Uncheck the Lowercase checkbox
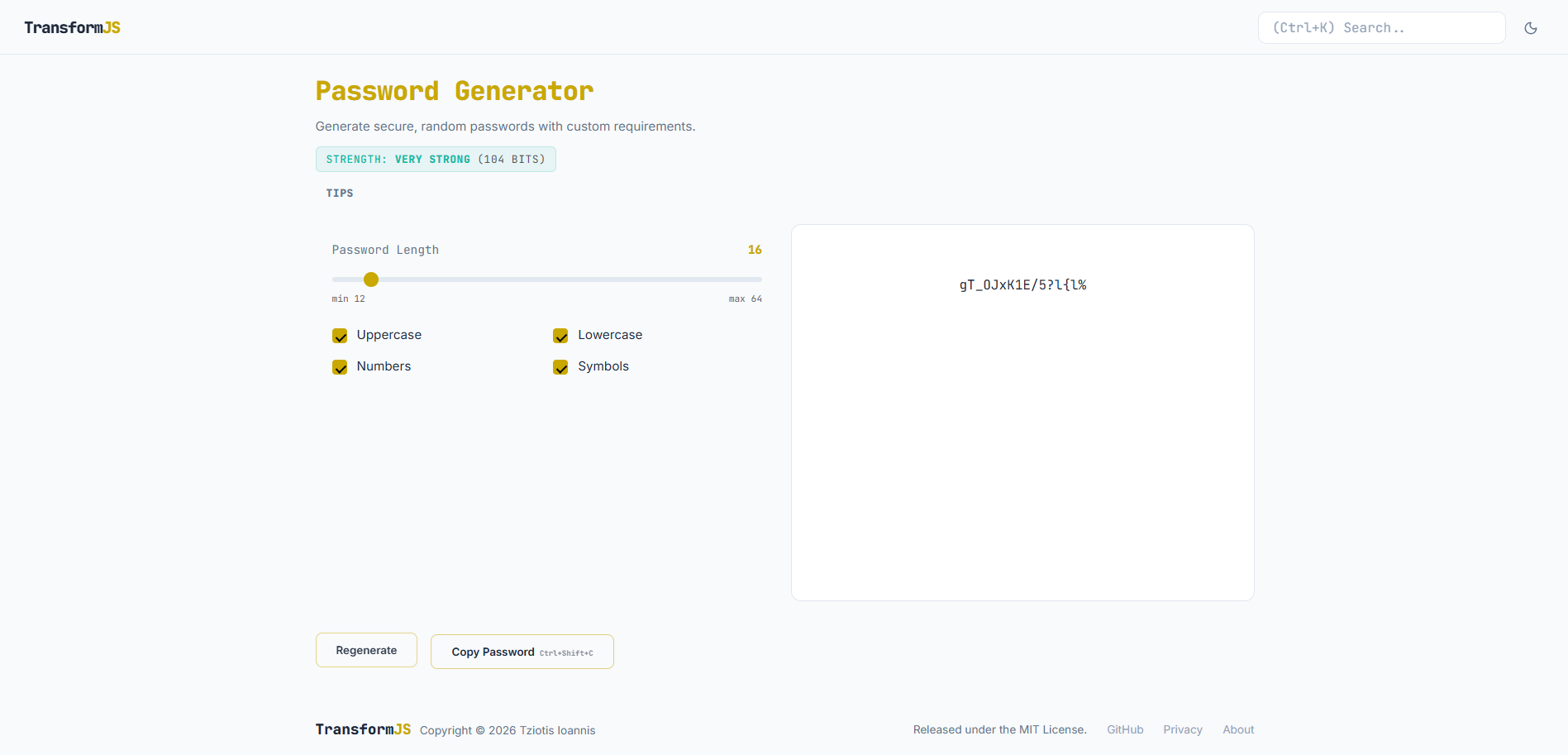1568x755 pixels. 560,336
